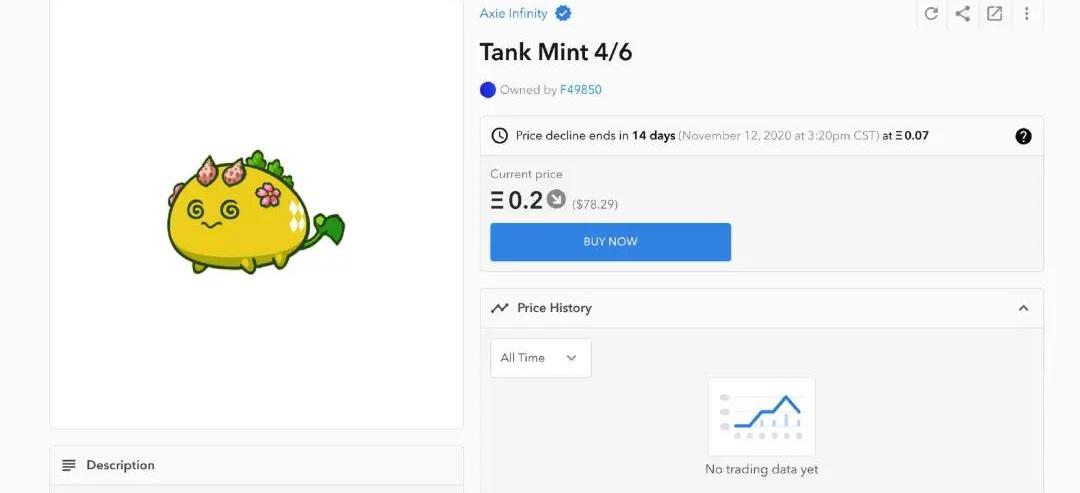Click the no trading data chart placeholder
This screenshot has width=1080, height=493.
(762, 417)
